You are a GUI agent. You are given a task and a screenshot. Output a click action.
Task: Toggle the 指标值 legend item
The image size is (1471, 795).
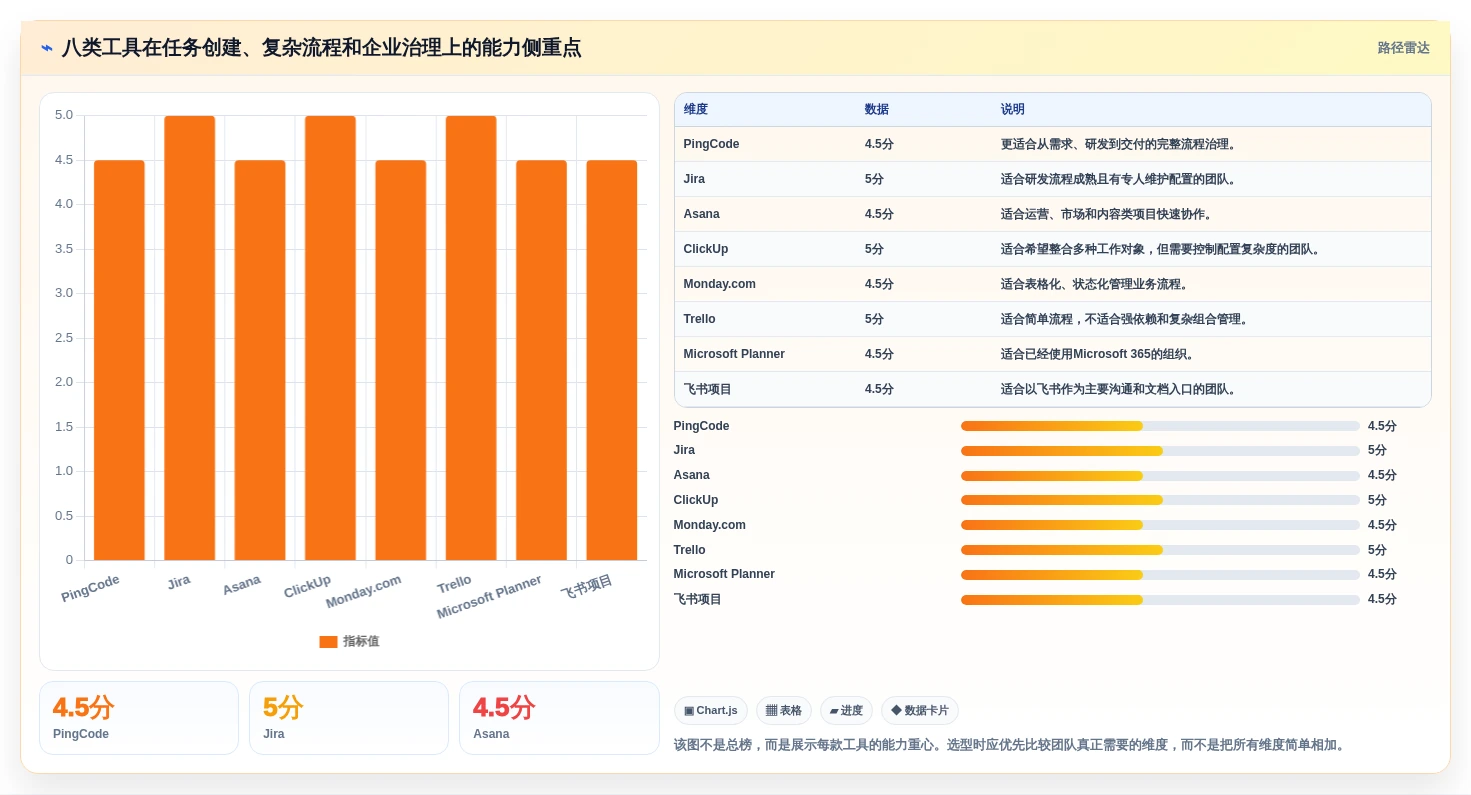tap(349, 641)
